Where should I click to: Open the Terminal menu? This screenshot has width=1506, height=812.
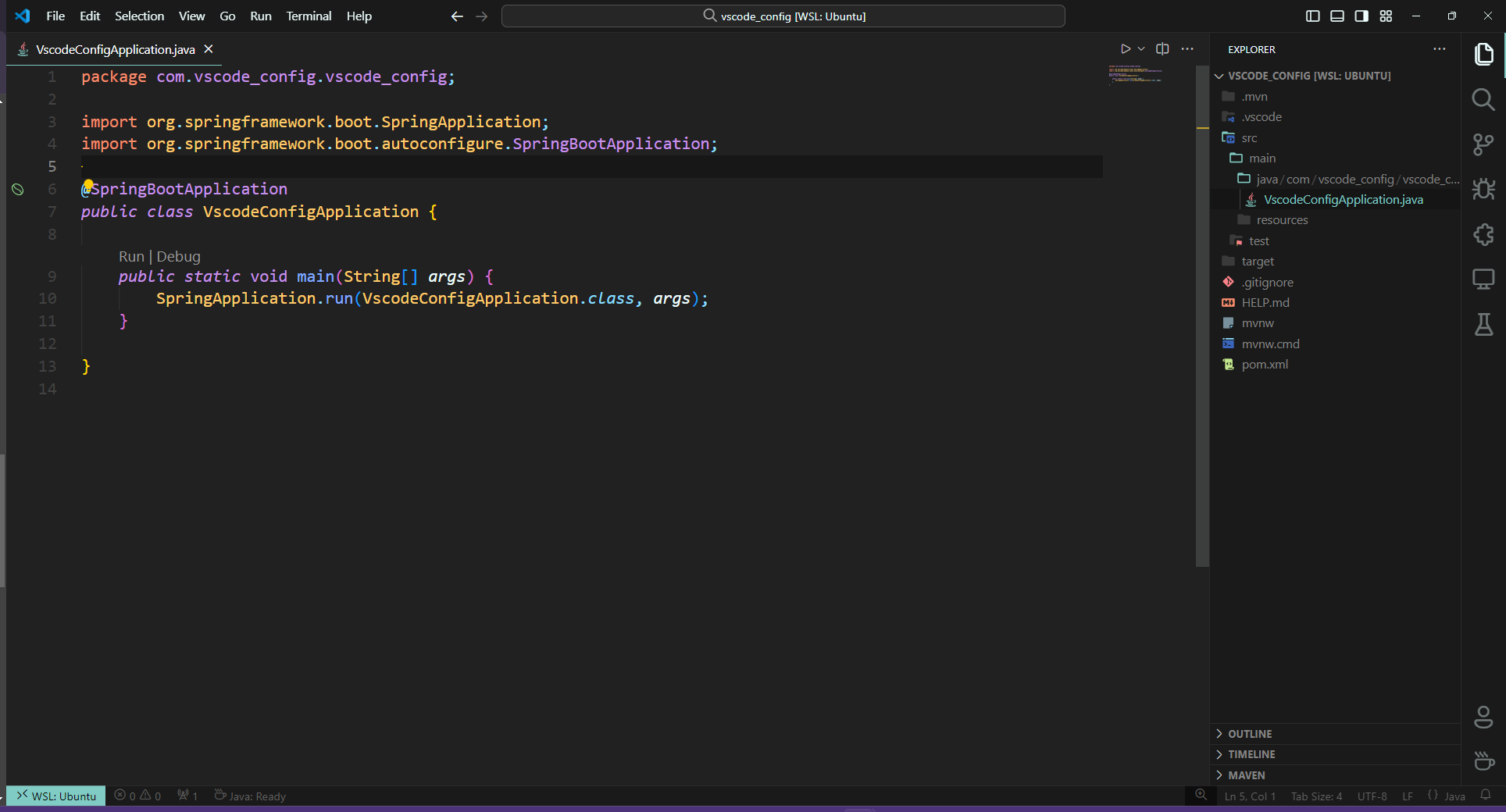[308, 16]
